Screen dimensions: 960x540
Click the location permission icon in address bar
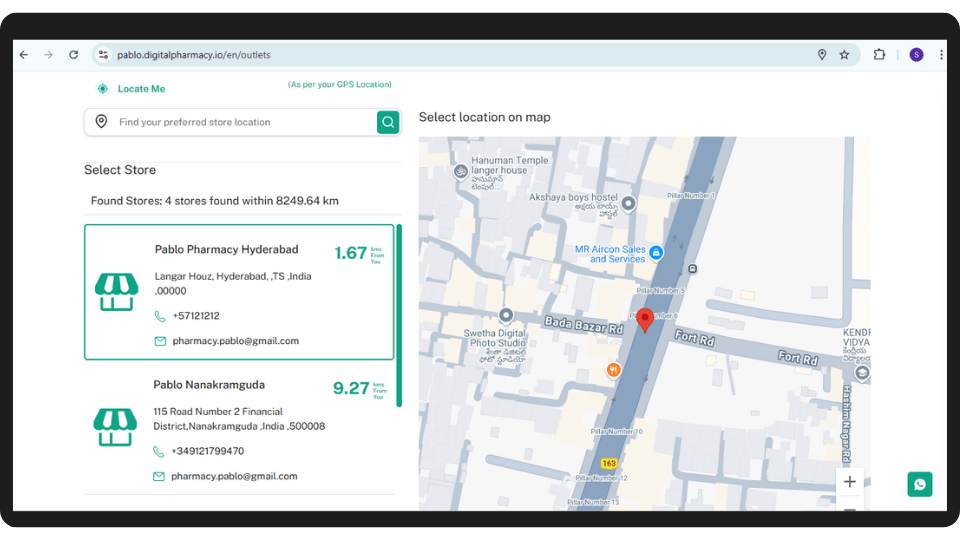822,54
